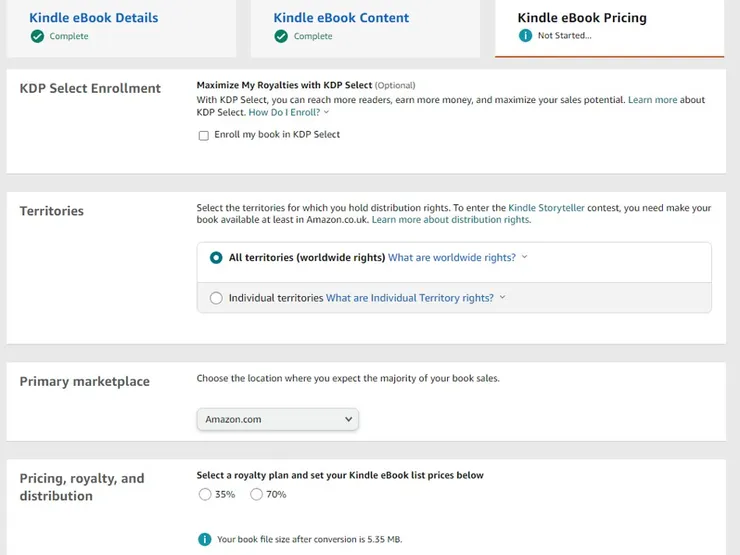Screen dimensions: 740x555
Task: Click the green Complete checkmark under eBook Details
Action: (37, 36)
